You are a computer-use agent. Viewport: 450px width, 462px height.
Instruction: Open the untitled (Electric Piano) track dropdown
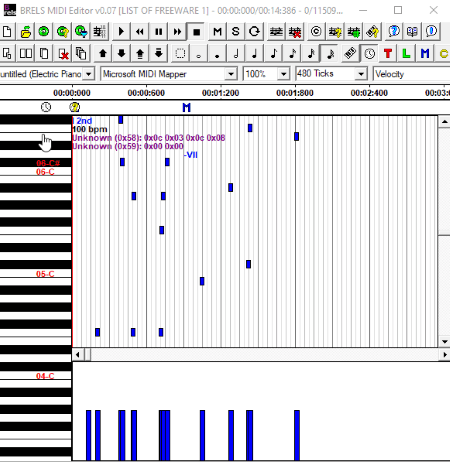(x=89, y=74)
